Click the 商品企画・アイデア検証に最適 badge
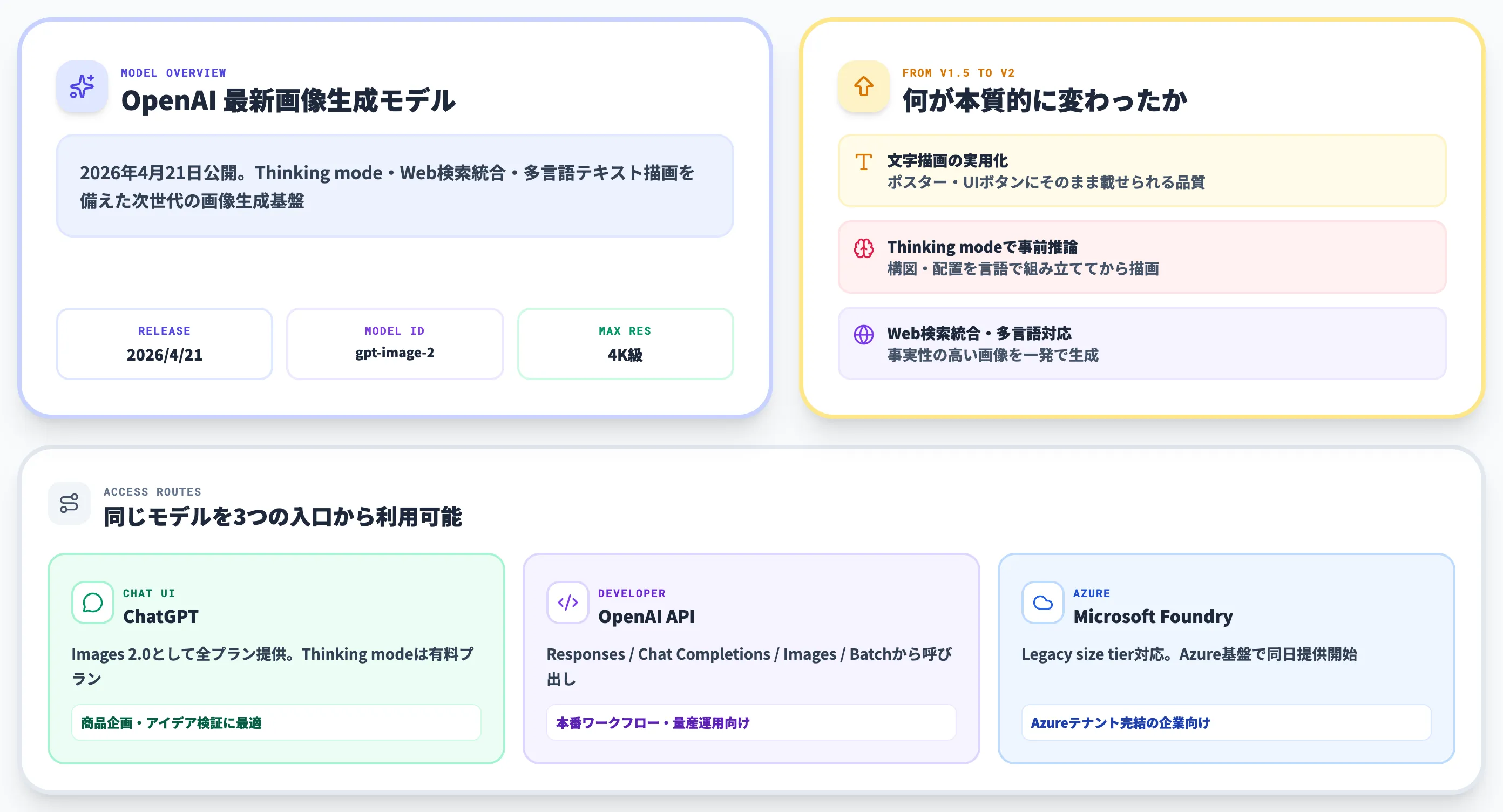 tap(276, 723)
